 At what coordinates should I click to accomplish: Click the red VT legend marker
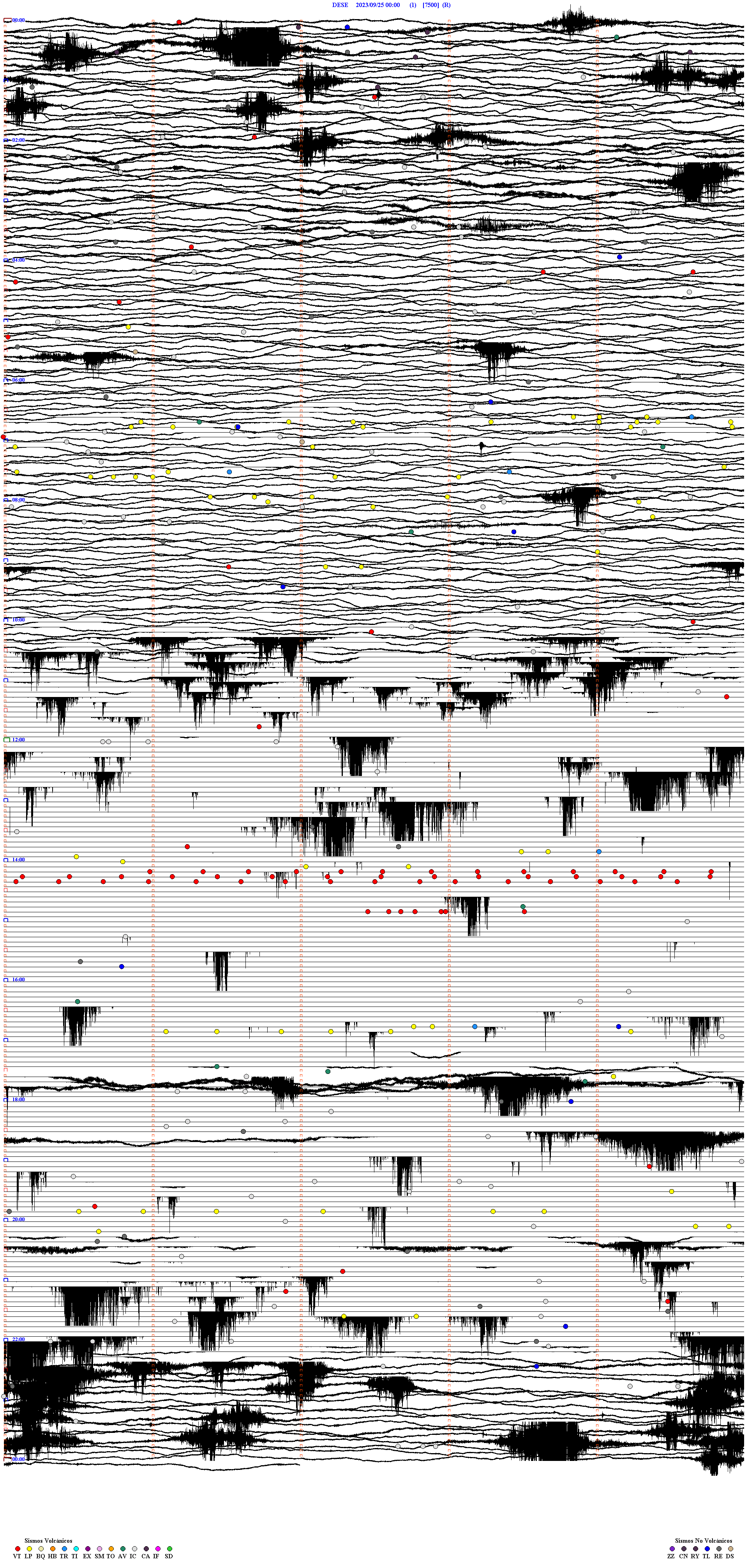18,1549
